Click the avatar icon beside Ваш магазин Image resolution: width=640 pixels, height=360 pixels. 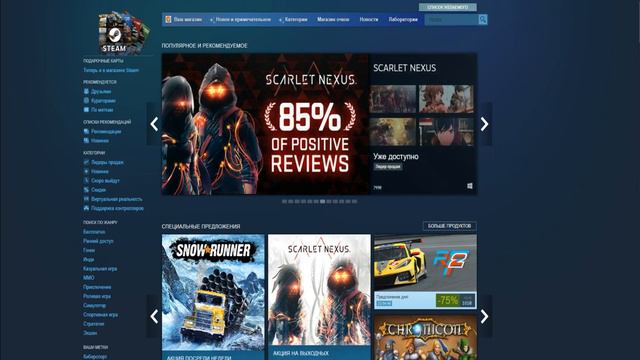click(168, 20)
